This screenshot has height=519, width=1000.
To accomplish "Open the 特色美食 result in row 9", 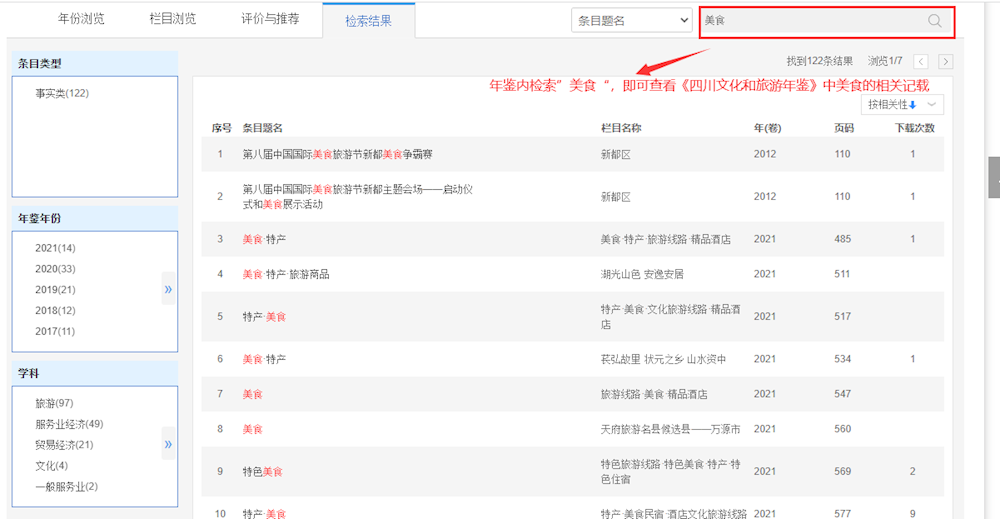I will point(262,471).
